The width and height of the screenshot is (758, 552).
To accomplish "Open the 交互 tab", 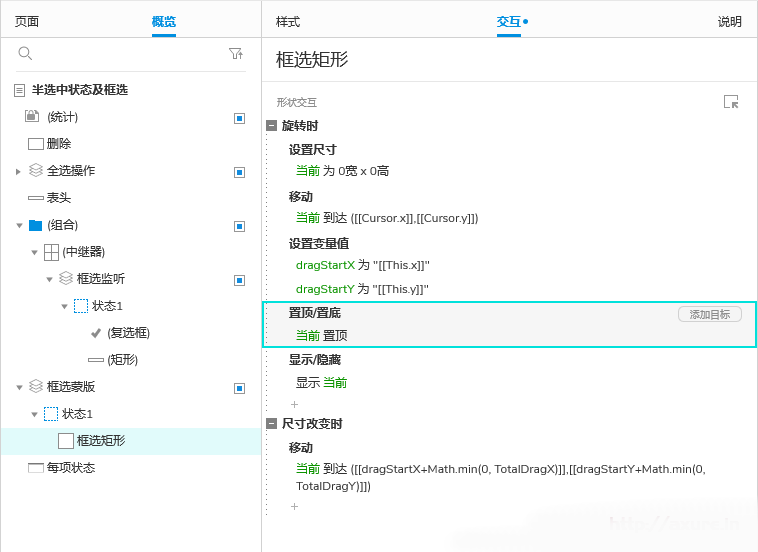I will (x=509, y=22).
